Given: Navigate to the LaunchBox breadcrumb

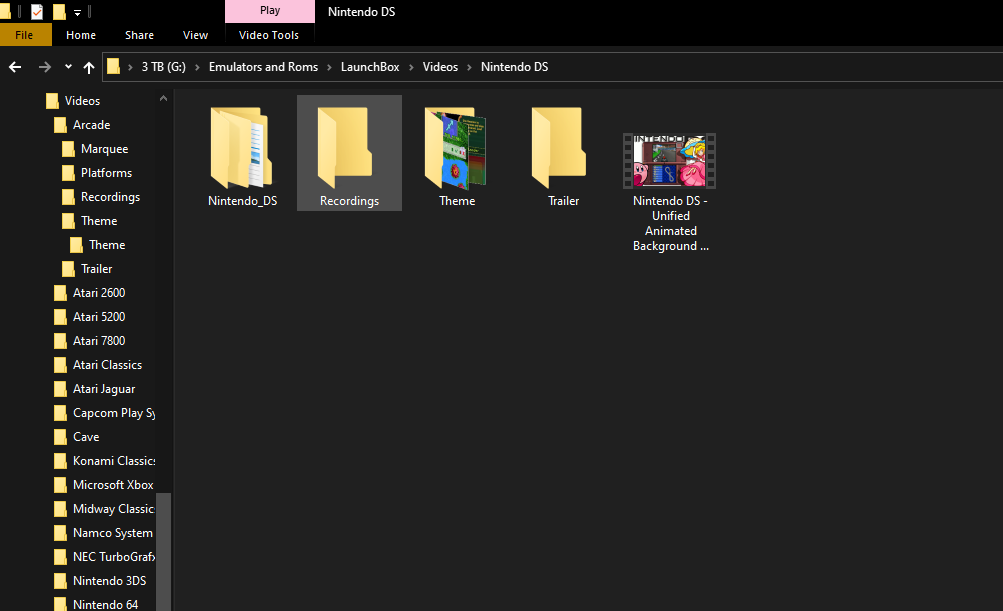Looking at the screenshot, I should [370, 67].
